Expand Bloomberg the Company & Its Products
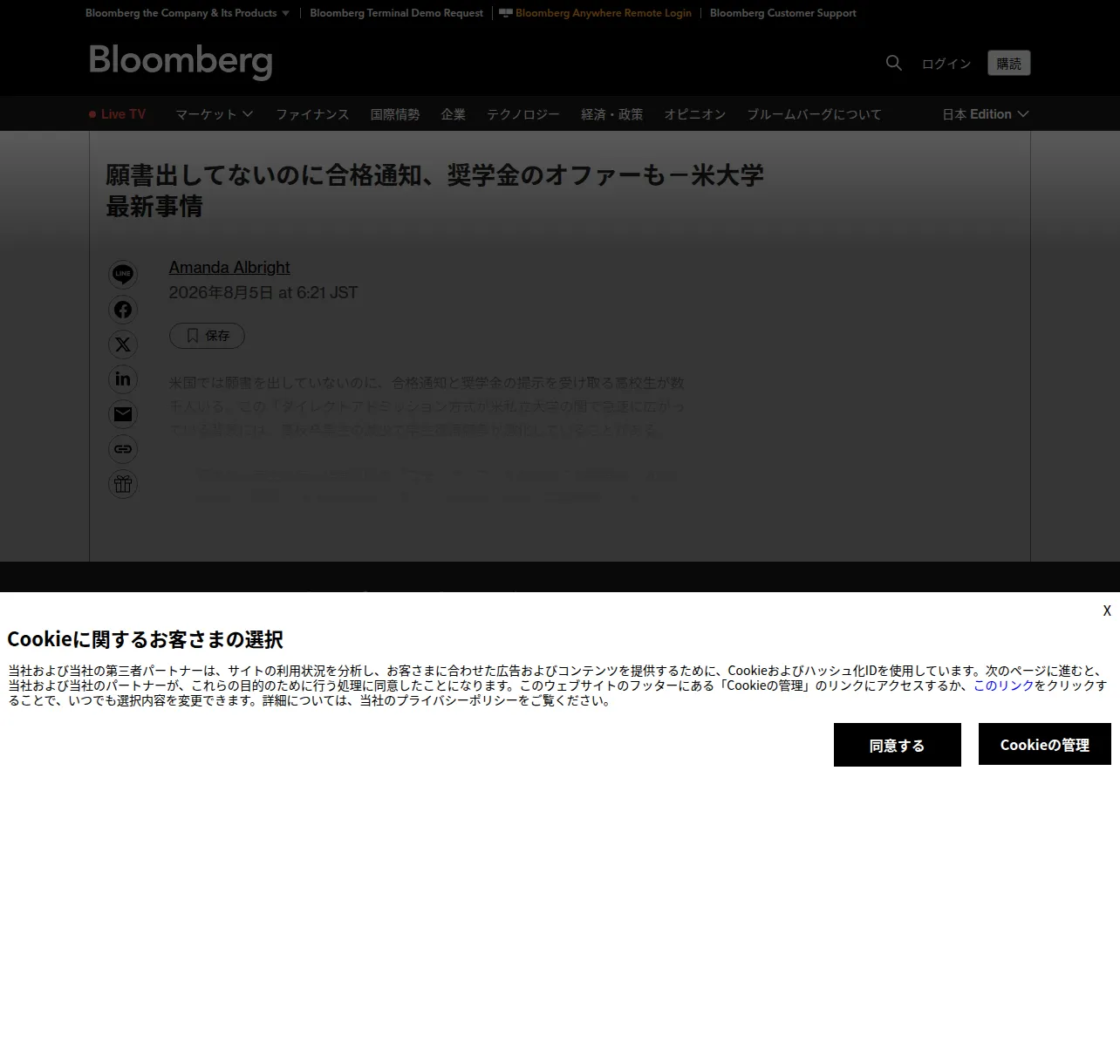 pyautogui.click(x=188, y=13)
